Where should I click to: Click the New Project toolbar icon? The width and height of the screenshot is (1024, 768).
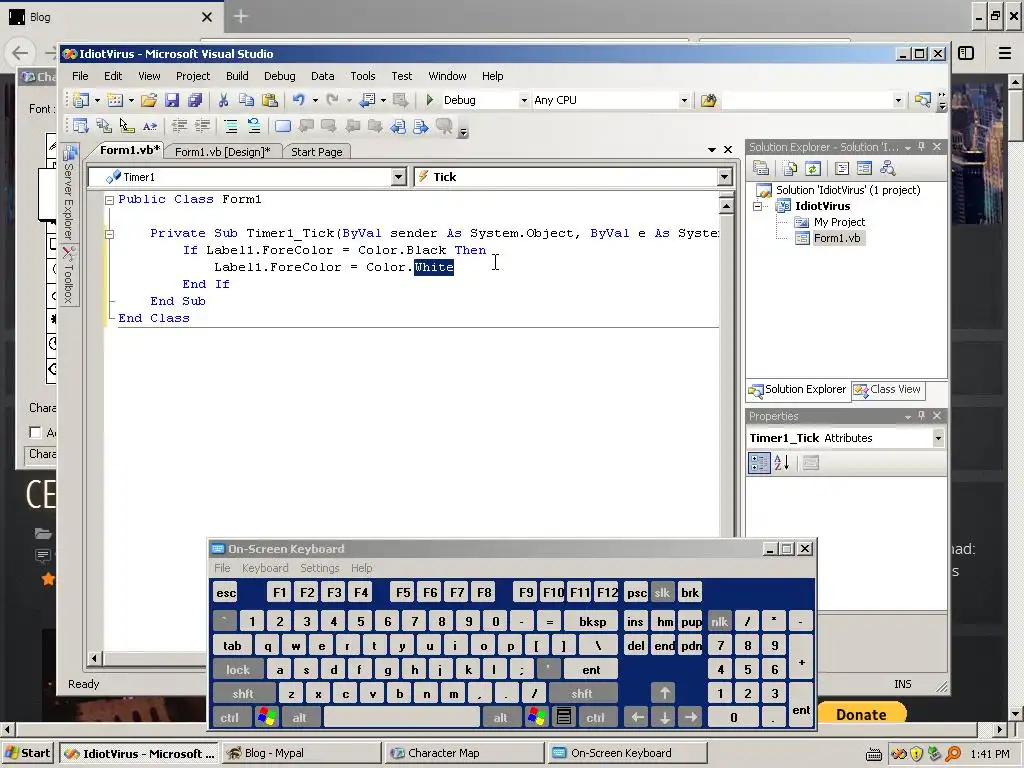[80, 100]
